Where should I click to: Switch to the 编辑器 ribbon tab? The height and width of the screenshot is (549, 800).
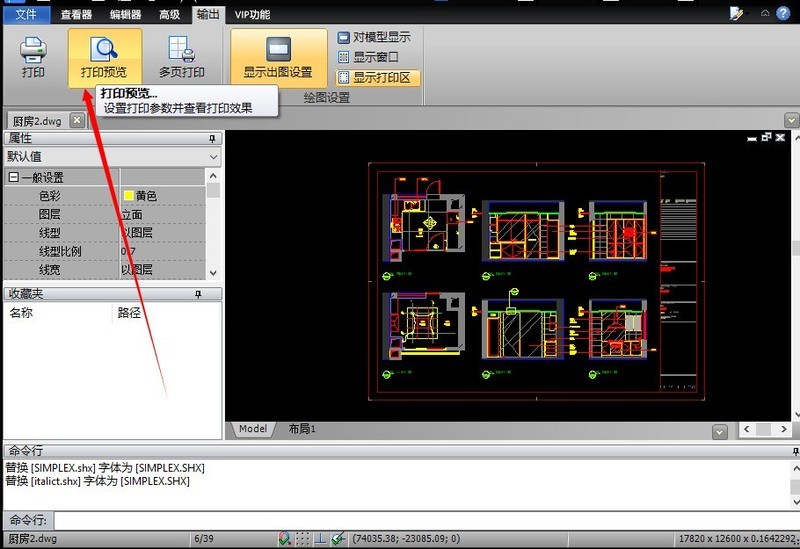(x=126, y=14)
